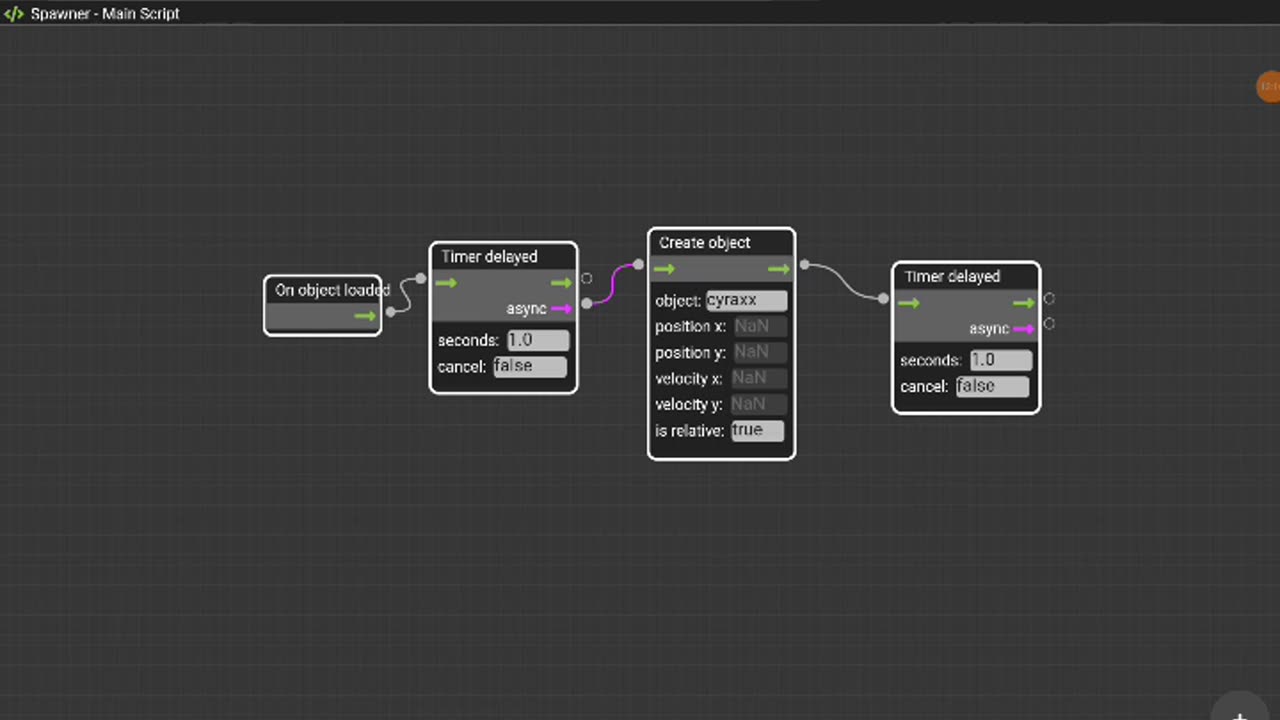Click first Timer delayed input flow arrow
The width and height of the screenshot is (1280, 720).
click(446, 283)
